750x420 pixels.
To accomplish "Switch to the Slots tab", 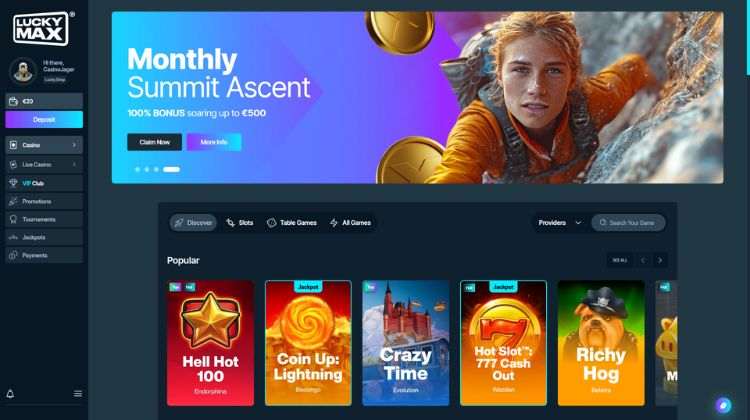I will point(240,223).
